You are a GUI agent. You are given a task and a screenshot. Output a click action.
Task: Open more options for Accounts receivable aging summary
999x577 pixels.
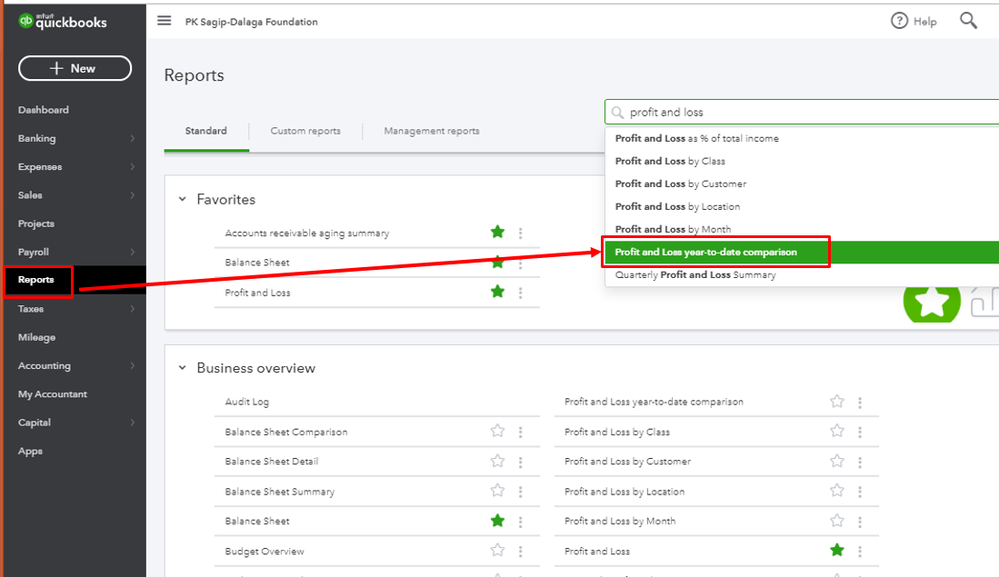point(520,233)
